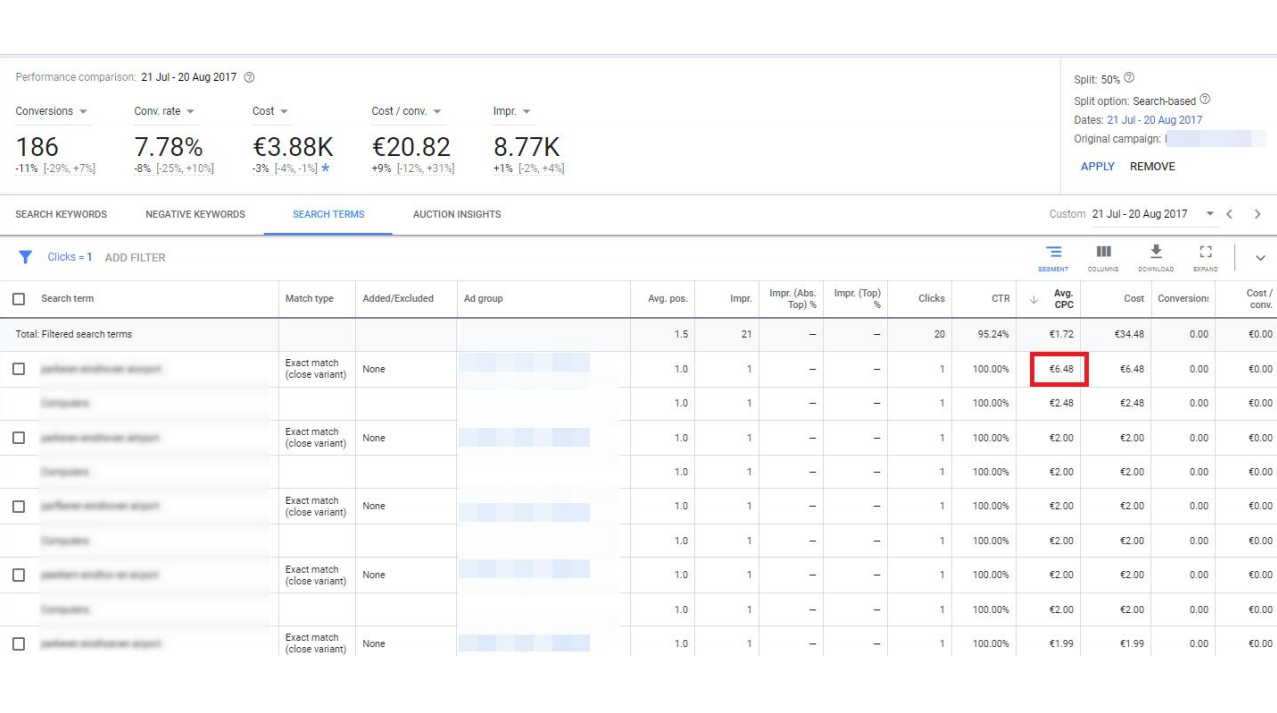Screen dimensions: 1277x713
Task: Sort by CTR column header
Action: coord(999,299)
